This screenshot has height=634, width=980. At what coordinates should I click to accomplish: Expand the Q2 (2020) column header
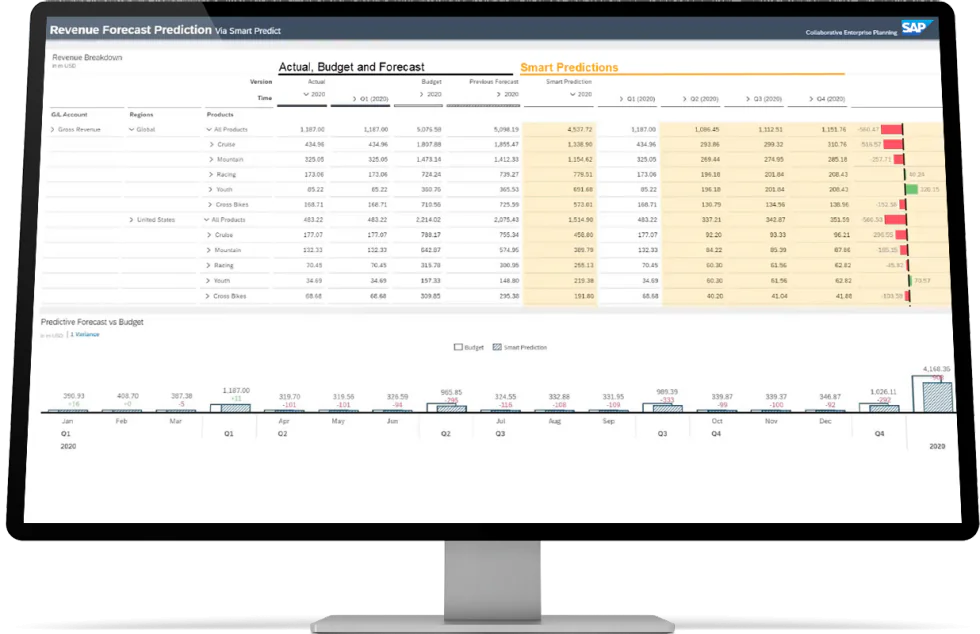tap(685, 99)
